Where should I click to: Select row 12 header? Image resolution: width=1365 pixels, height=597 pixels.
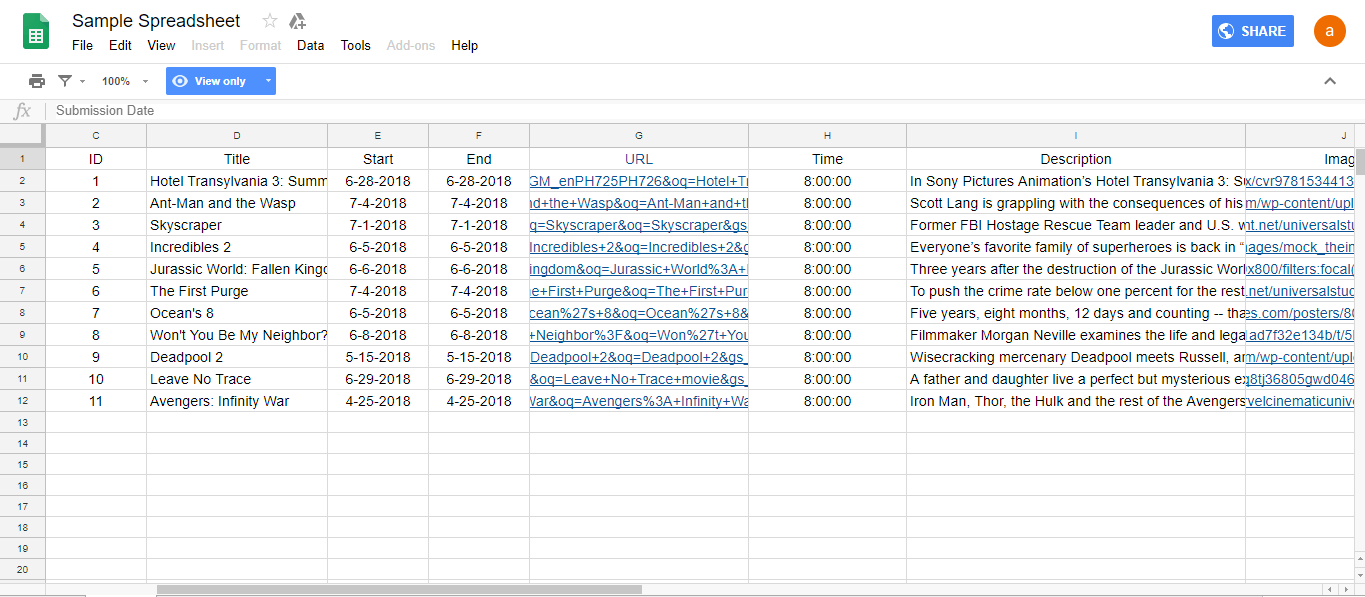[22, 401]
